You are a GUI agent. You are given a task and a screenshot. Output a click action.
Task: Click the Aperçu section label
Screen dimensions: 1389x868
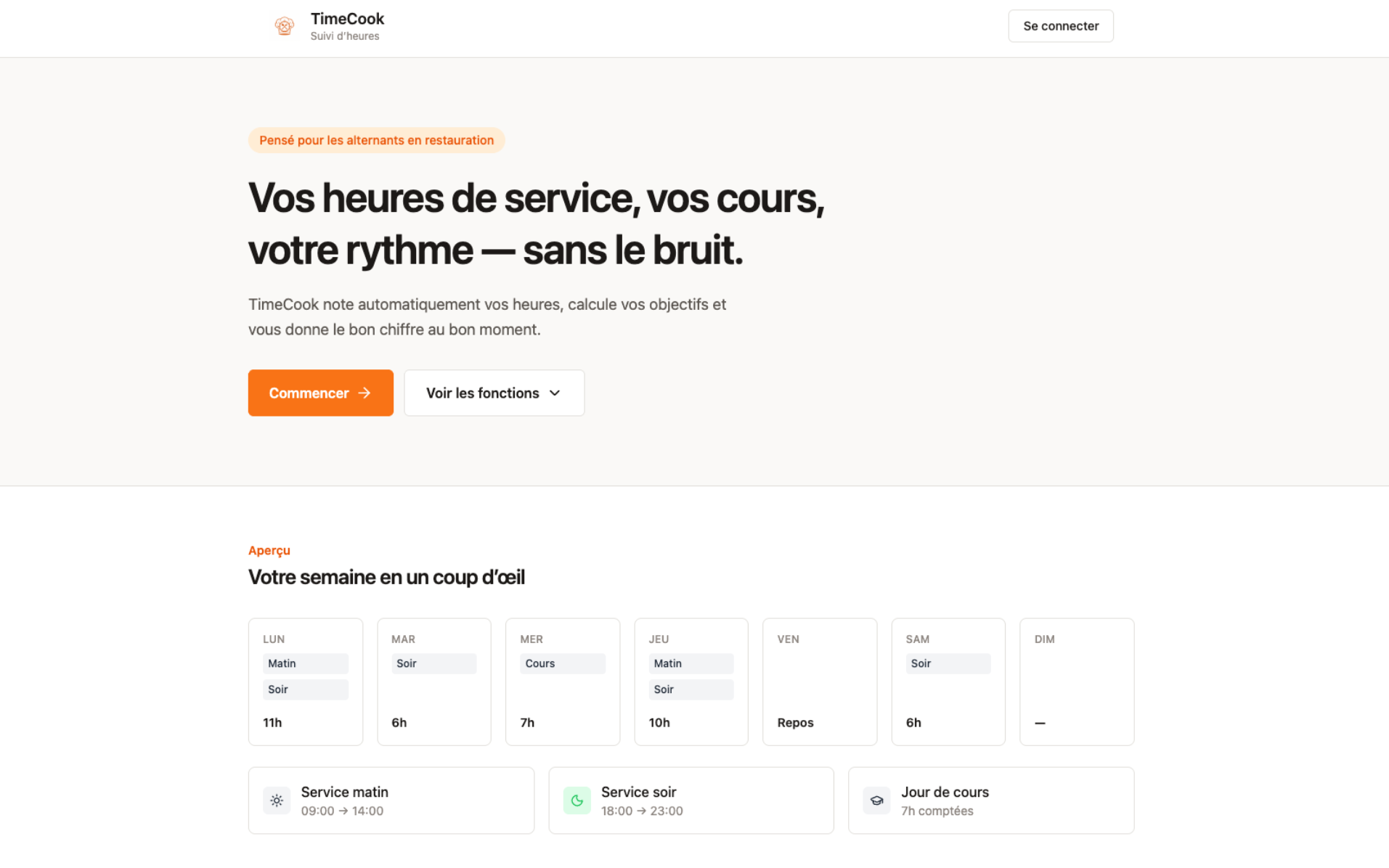(269, 550)
